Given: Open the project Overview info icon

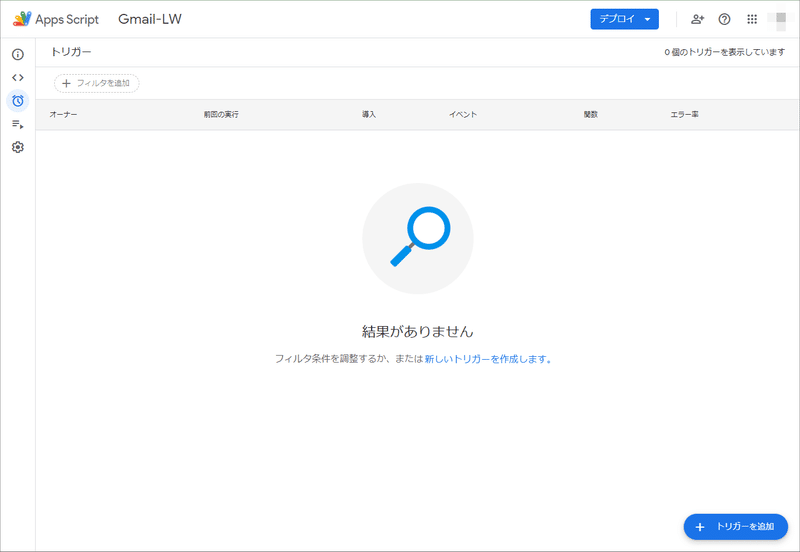Looking at the screenshot, I should 18,55.
